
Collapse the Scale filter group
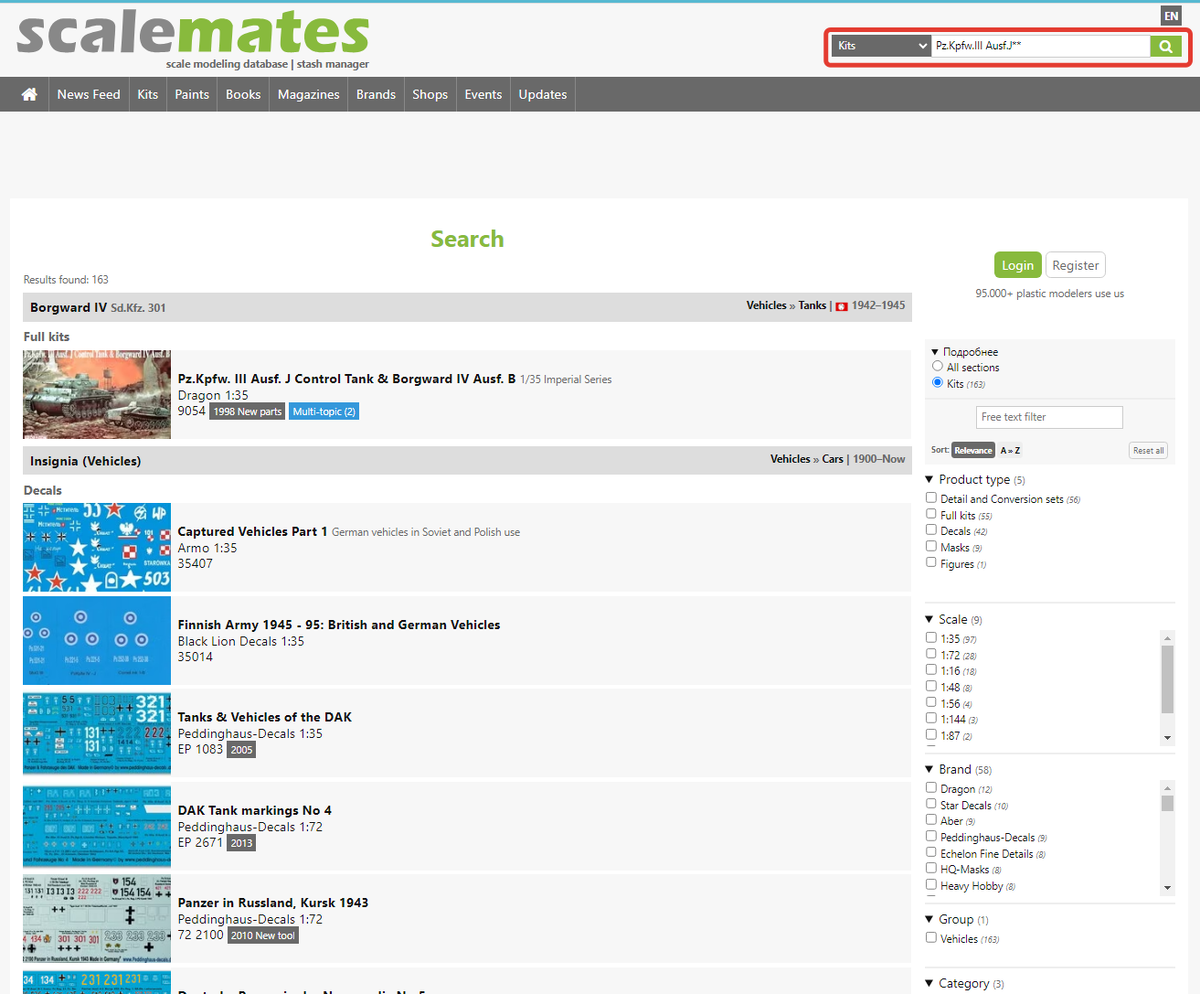coord(954,619)
